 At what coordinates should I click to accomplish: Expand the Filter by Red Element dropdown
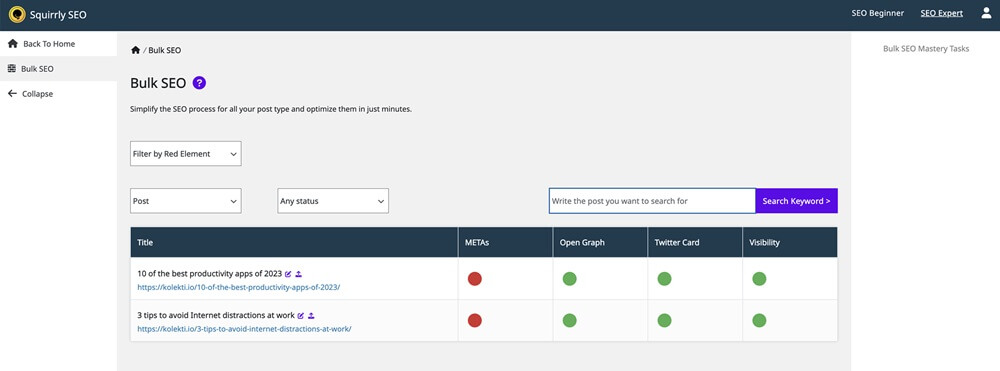coord(186,154)
